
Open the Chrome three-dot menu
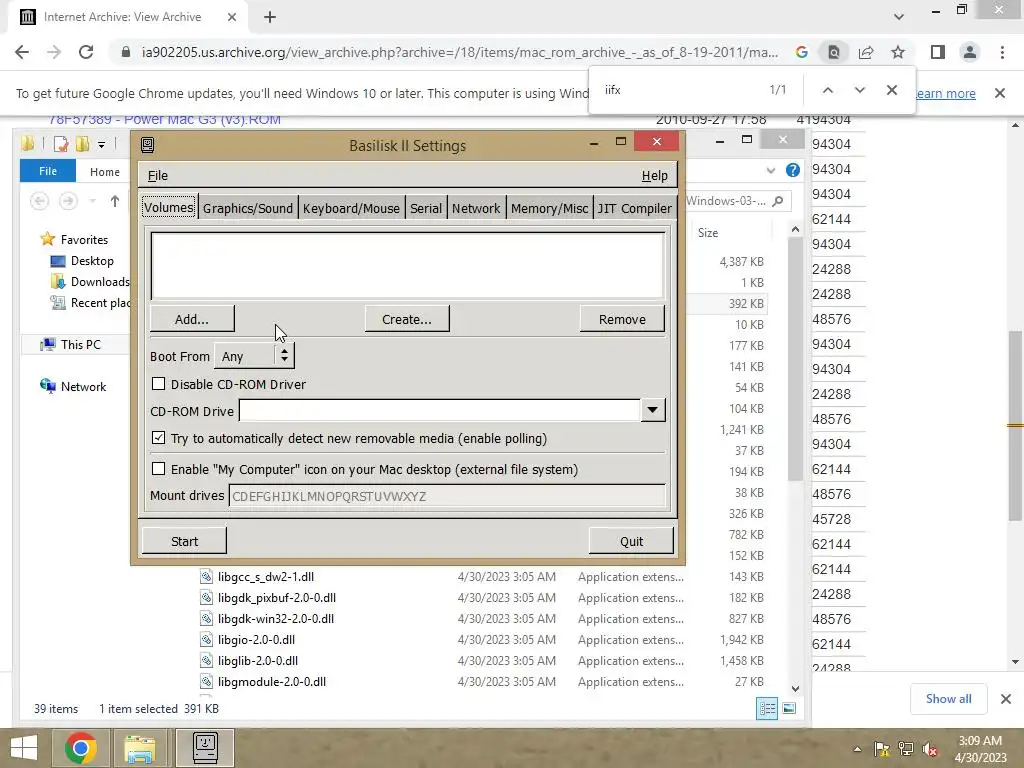tap(1002, 52)
